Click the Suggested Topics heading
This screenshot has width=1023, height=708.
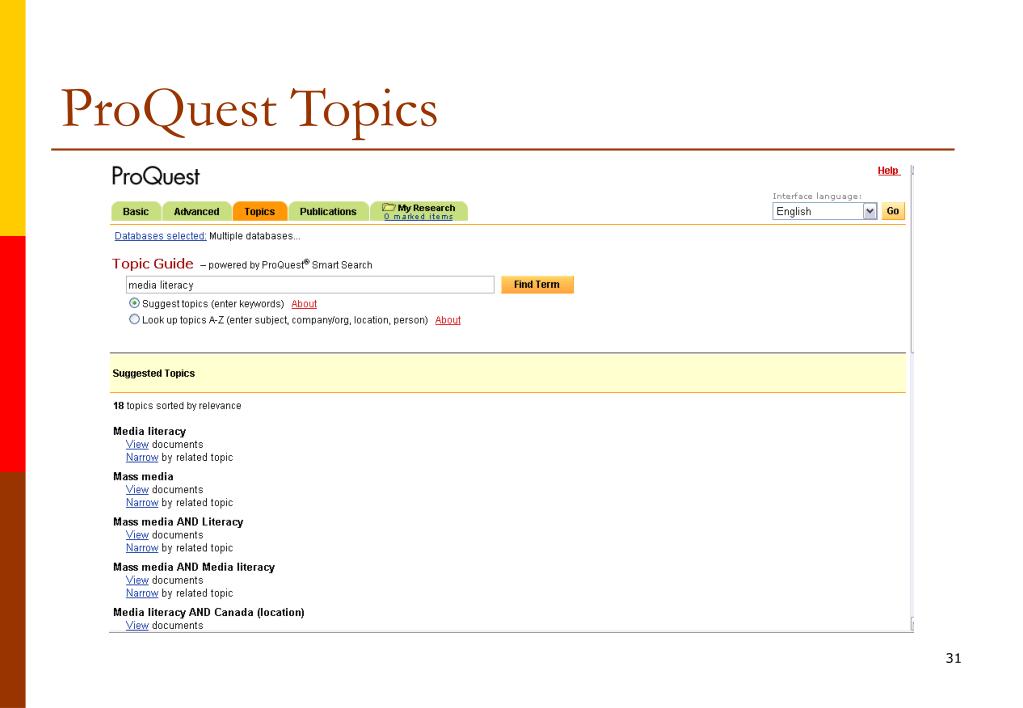point(154,373)
